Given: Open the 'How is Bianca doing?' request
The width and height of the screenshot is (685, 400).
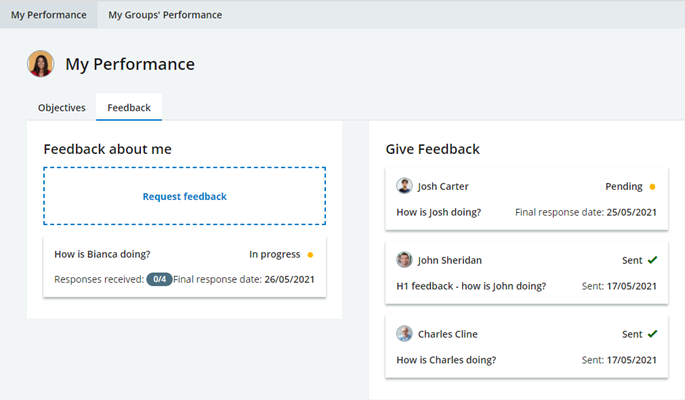Looking at the screenshot, I should coord(102,254).
